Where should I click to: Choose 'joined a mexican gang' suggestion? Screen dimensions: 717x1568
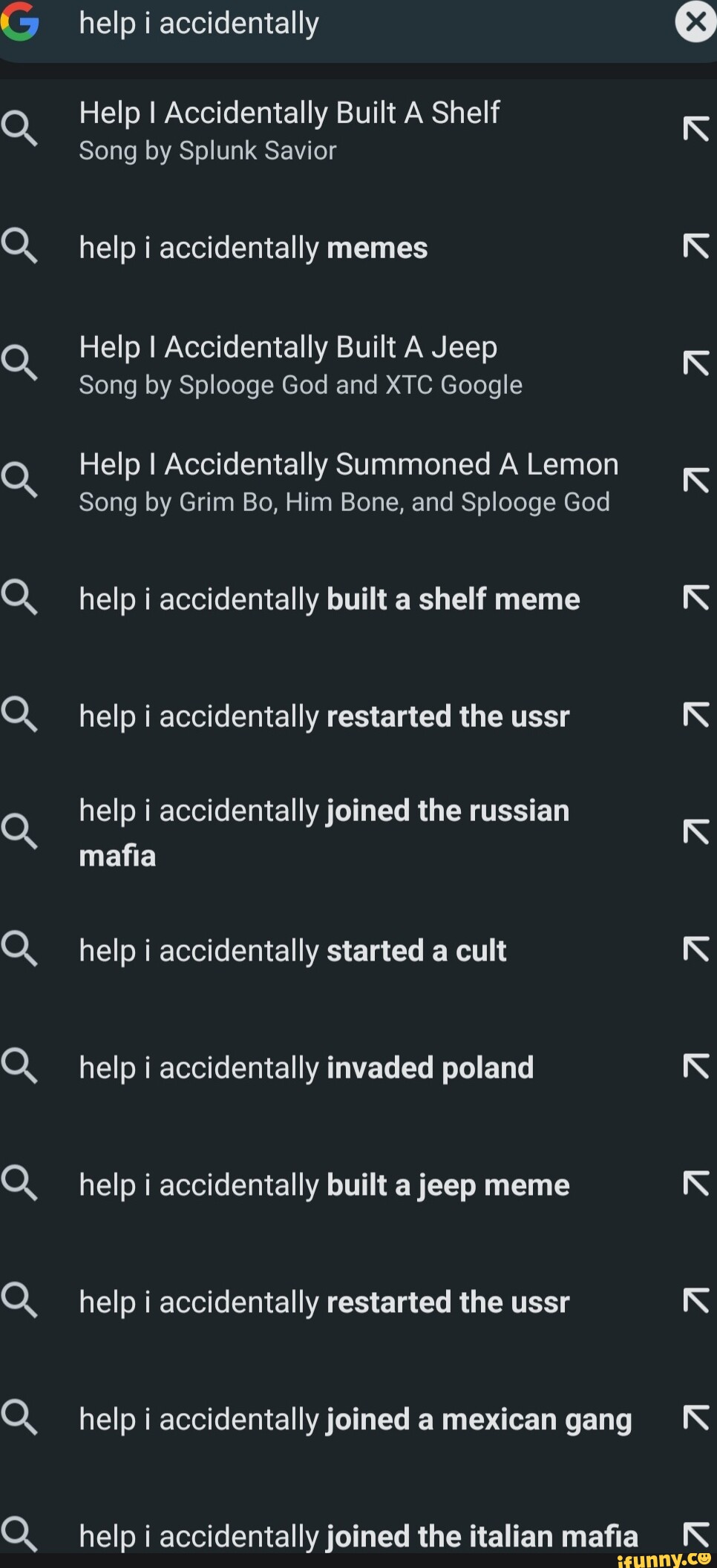(355, 1420)
